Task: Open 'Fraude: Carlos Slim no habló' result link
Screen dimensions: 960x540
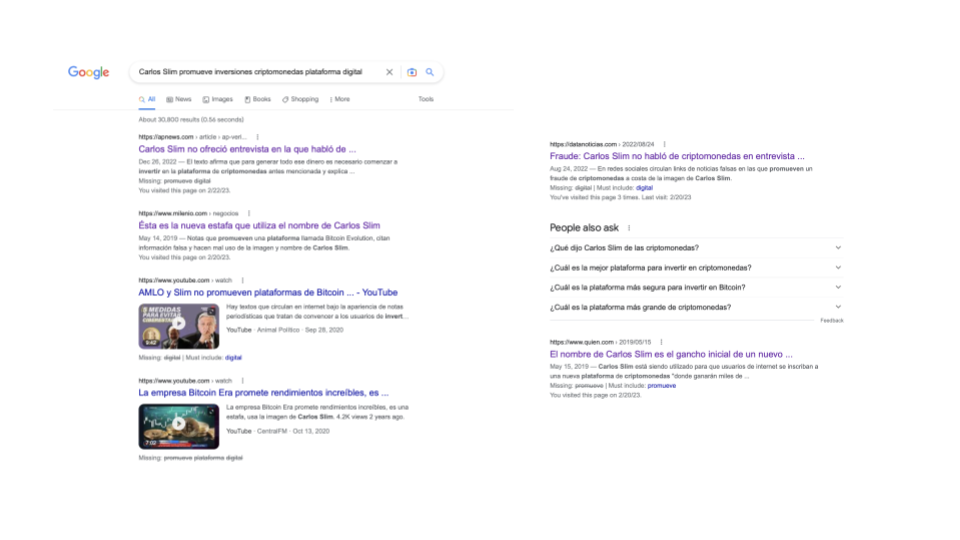Action: coord(677,156)
